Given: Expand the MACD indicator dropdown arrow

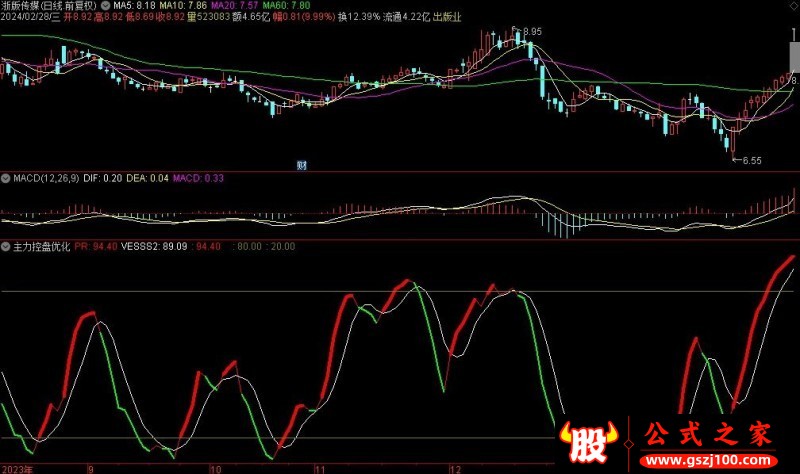Looking at the screenshot, I should [x=6, y=178].
